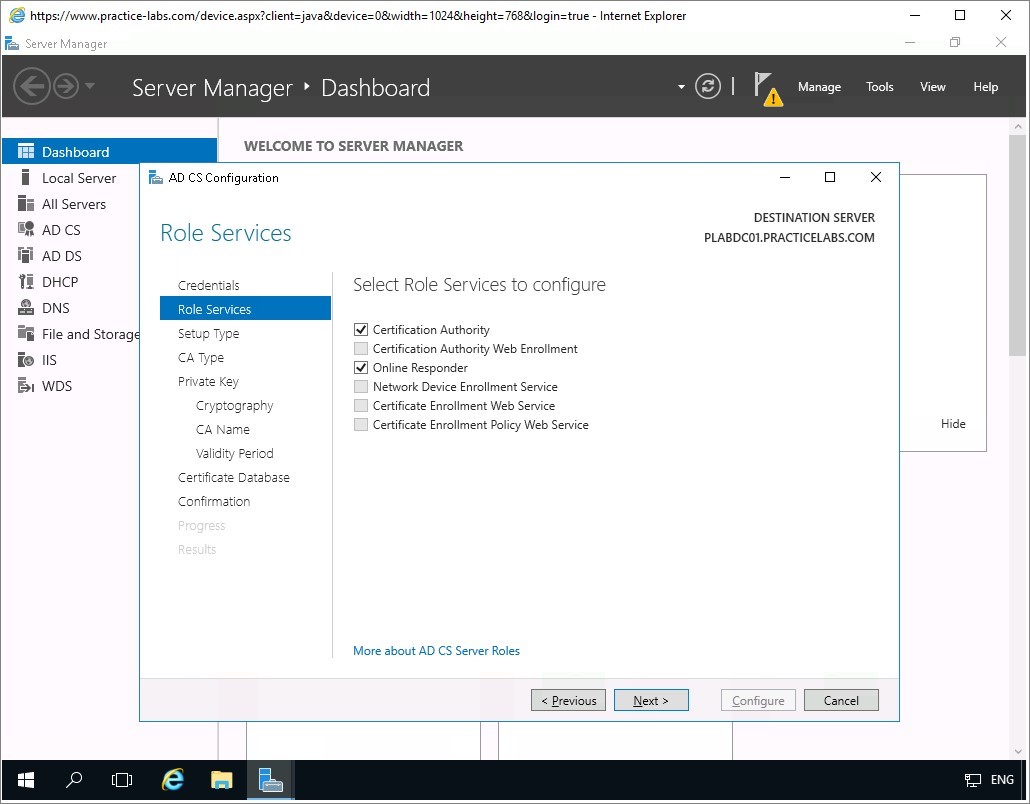Image resolution: width=1030 pixels, height=804 pixels.
Task: Go to Private Key step
Action: [208, 381]
